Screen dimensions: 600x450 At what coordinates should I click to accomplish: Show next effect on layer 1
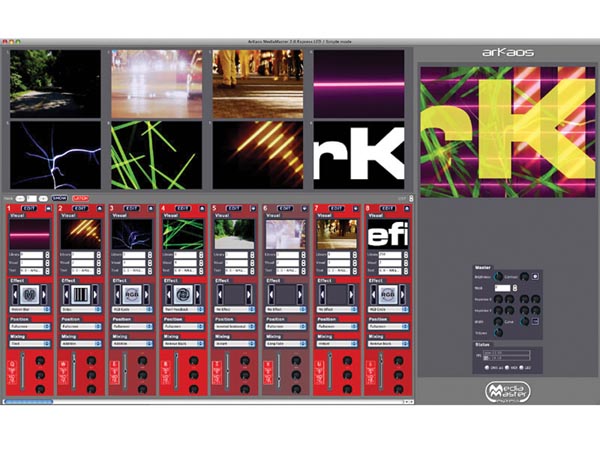click(x=44, y=294)
